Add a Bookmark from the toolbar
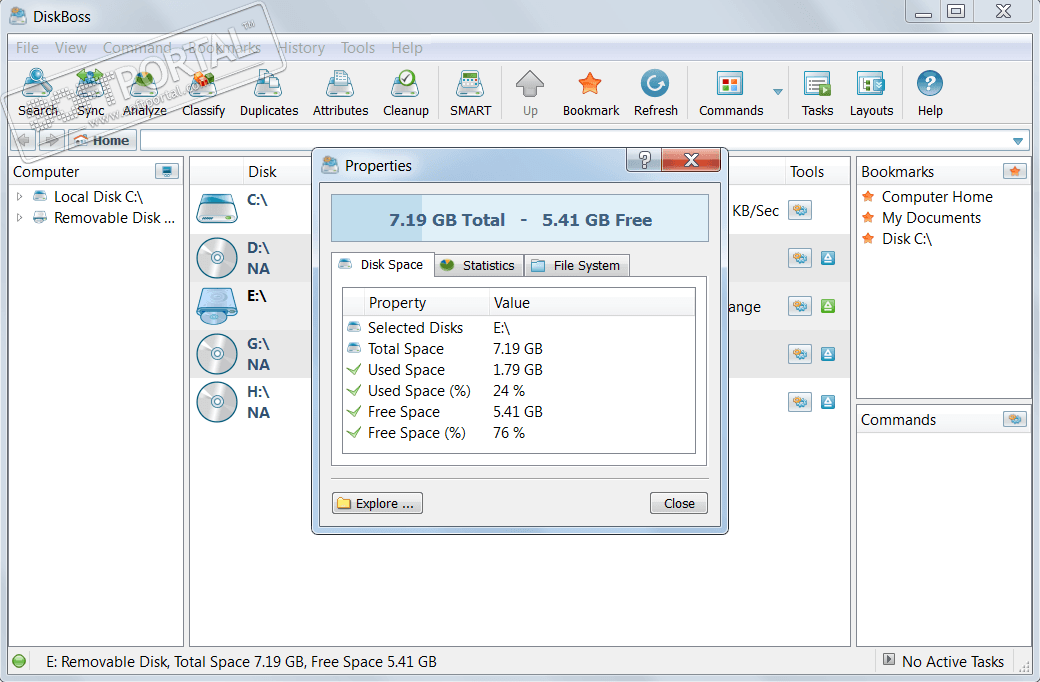 click(590, 93)
